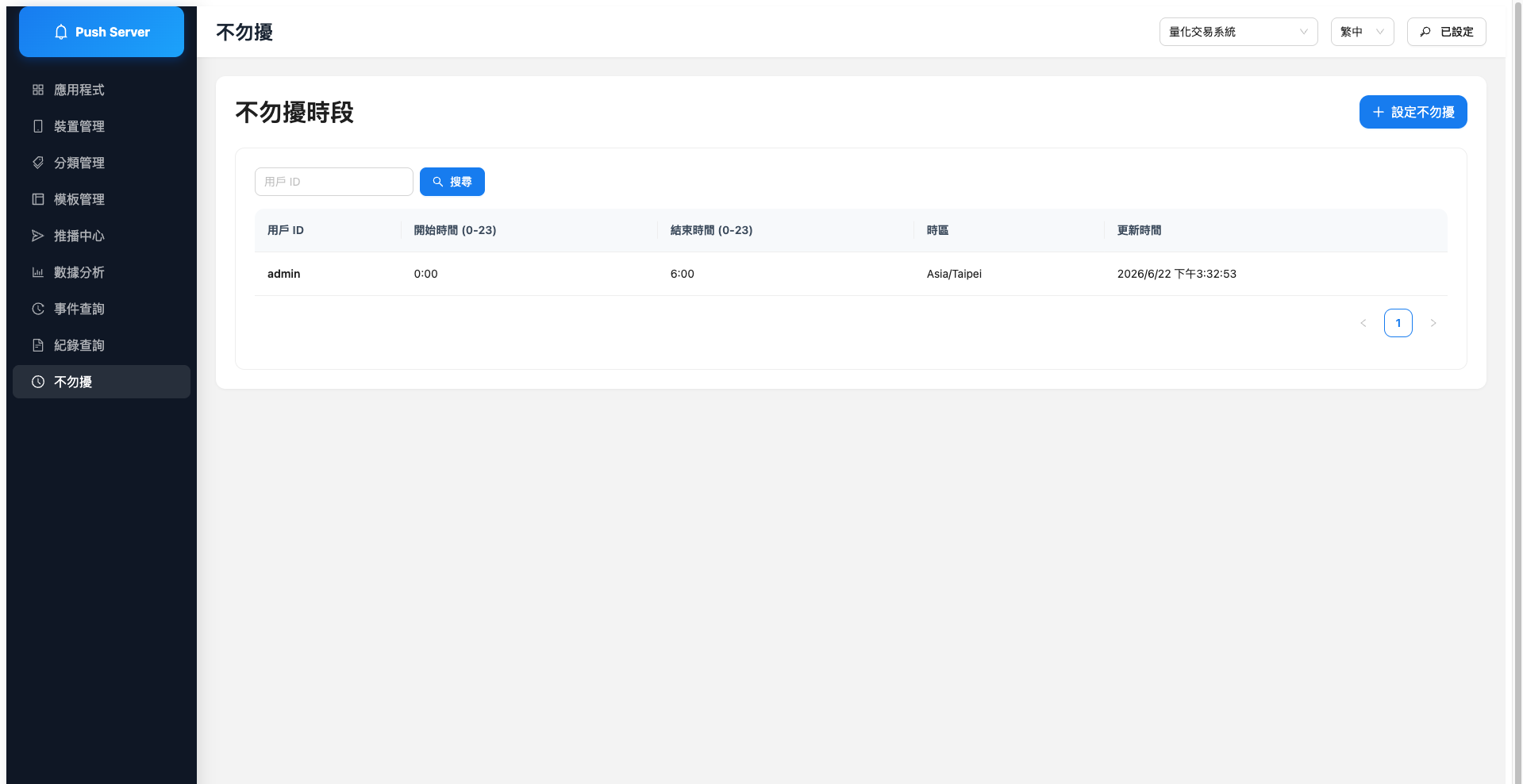Click the 已設定 key button
The width and height of the screenshot is (1523, 784).
click(x=1446, y=32)
